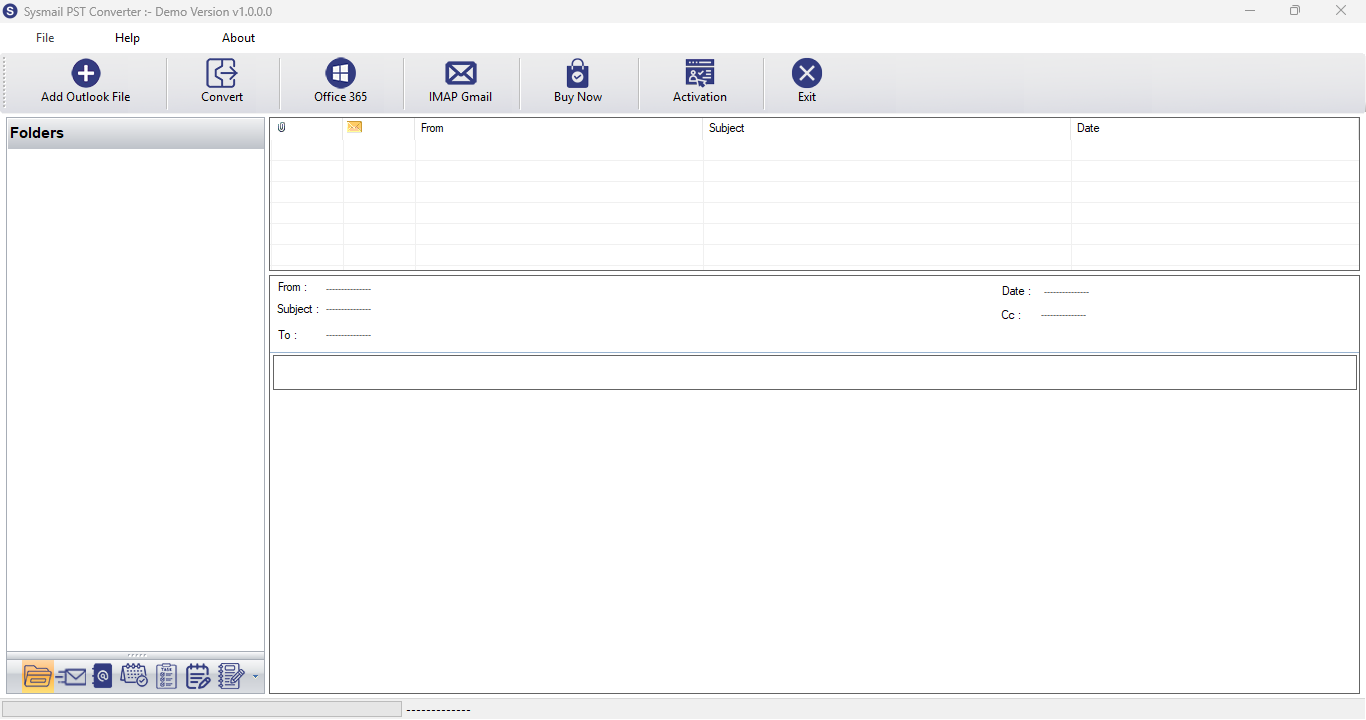Restore down the application window
This screenshot has height=720, width=1366.
(1295, 11)
